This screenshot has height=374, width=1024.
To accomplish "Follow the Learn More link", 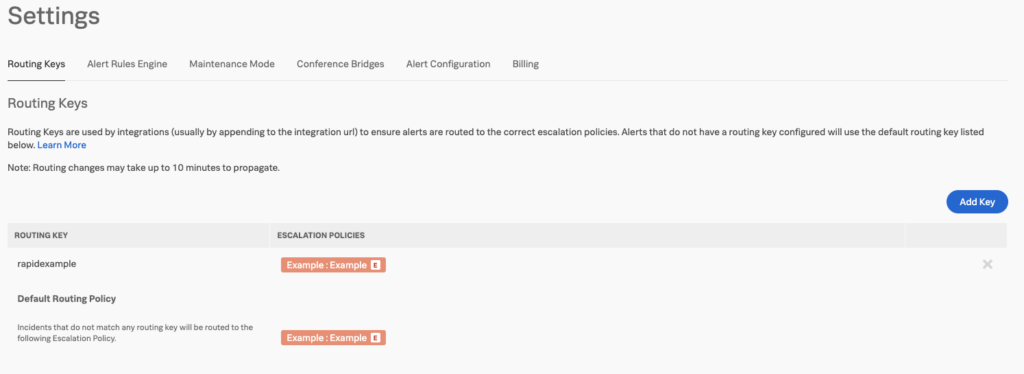I will [x=61, y=145].
